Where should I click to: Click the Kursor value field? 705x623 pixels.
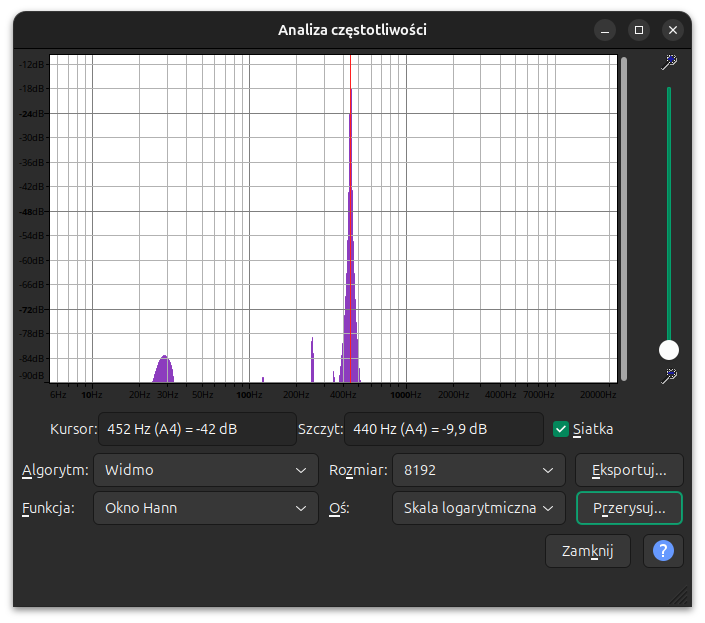[x=197, y=429]
